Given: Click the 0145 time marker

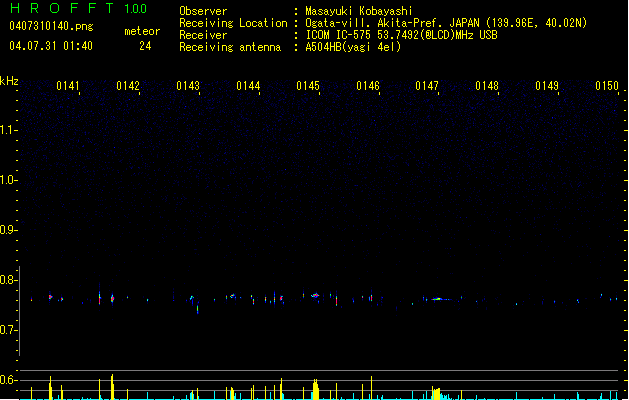Looking at the screenshot, I should coord(308,86).
